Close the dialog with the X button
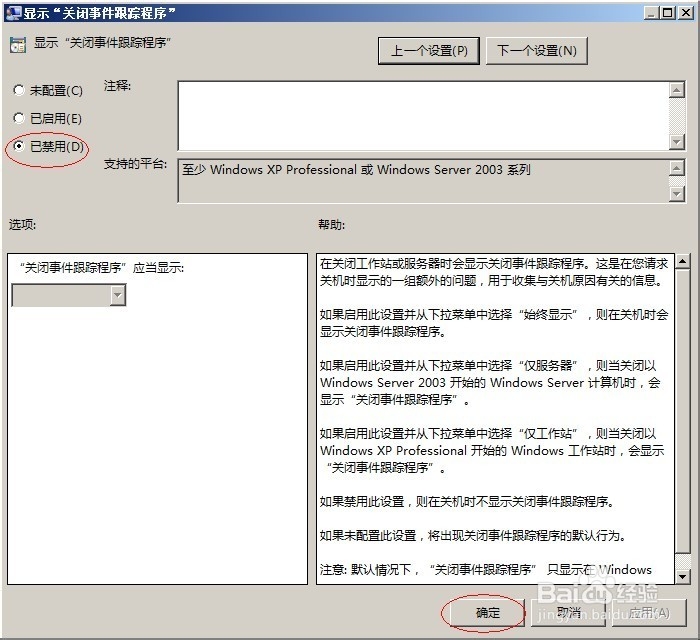 pos(685,13)
